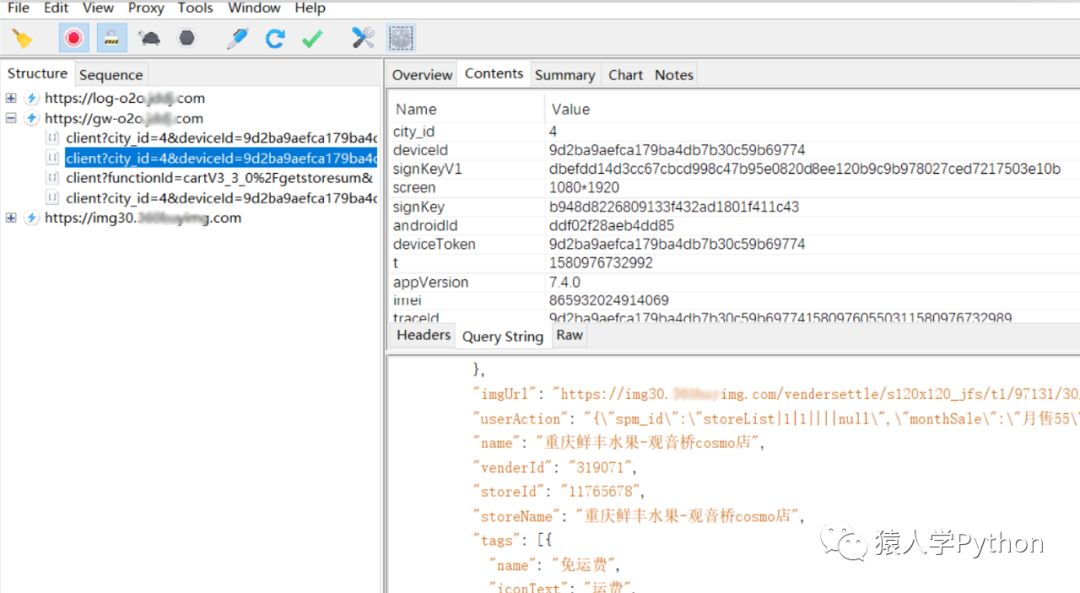Open the Chart tab

pos(625,74)
